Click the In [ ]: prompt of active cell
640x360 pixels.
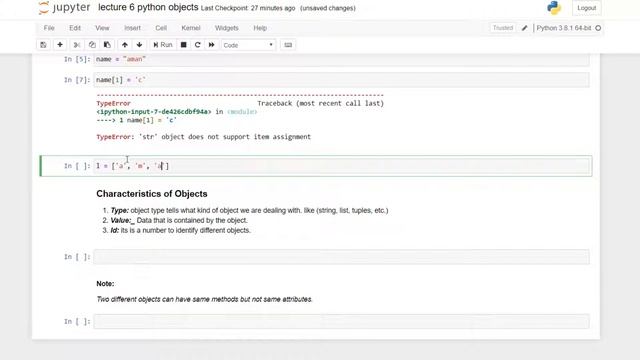point(77,166)
